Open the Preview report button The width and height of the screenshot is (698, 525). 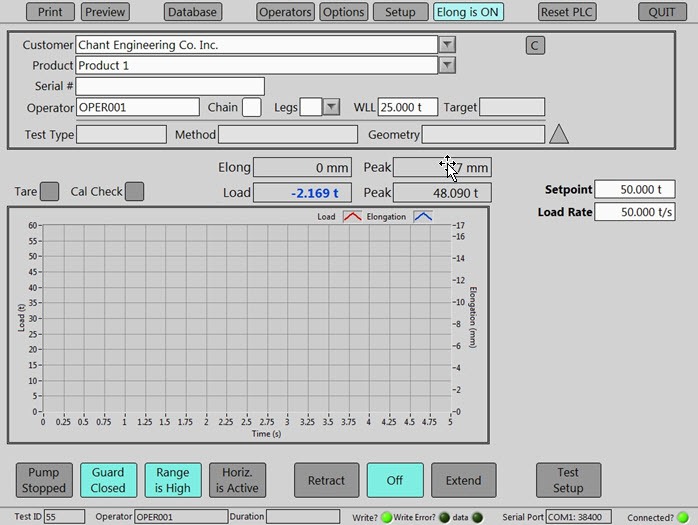(106, 12)
